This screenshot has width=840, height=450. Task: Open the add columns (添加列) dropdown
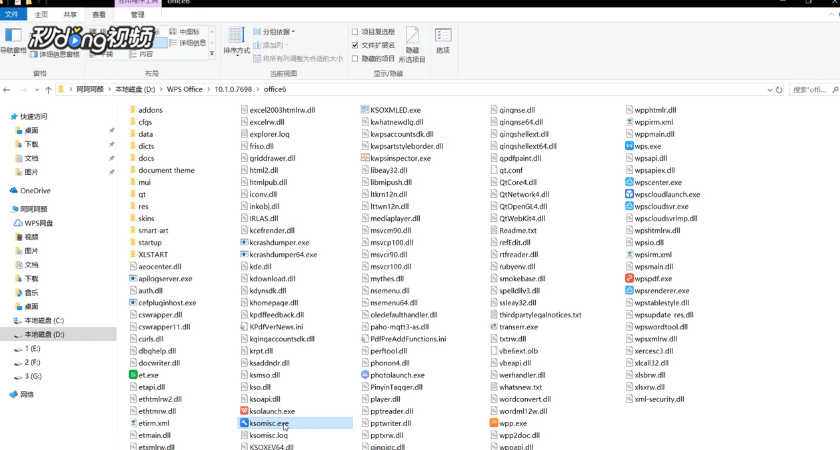pos(271,45)
